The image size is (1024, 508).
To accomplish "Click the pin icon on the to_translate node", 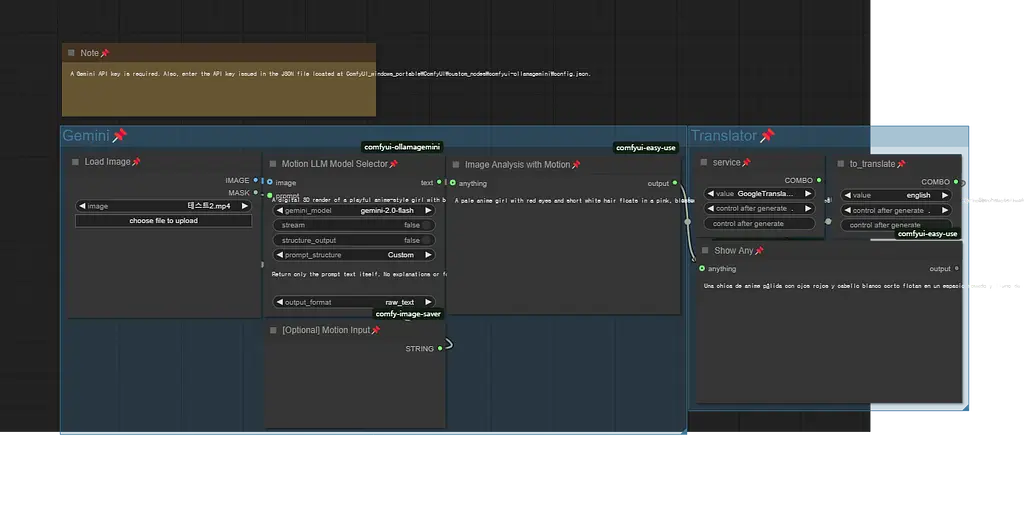I will coord(901,164).
